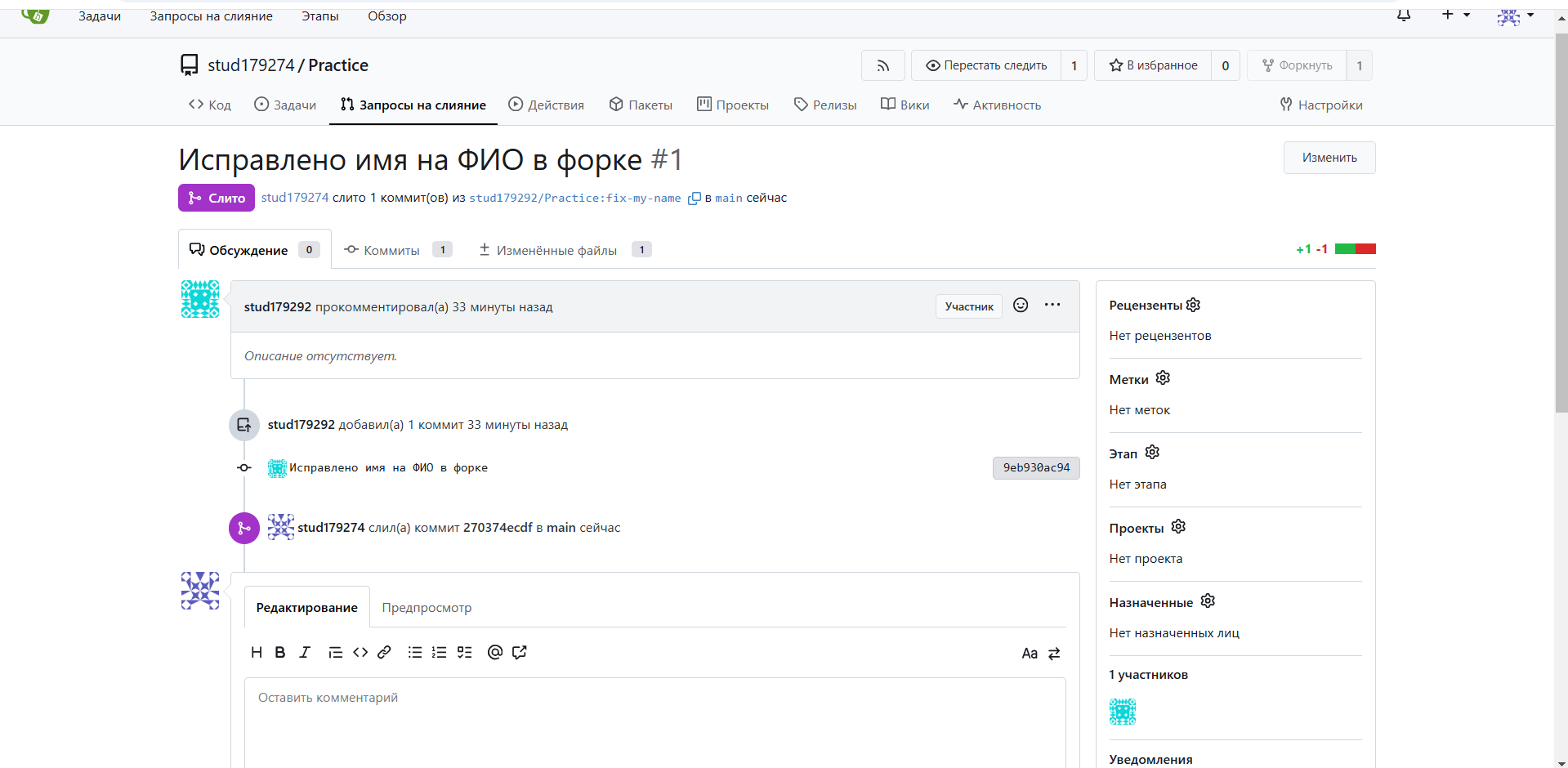Open the comment's three-dot options menu
1568x768 pixels.
tap(1052, 306)
